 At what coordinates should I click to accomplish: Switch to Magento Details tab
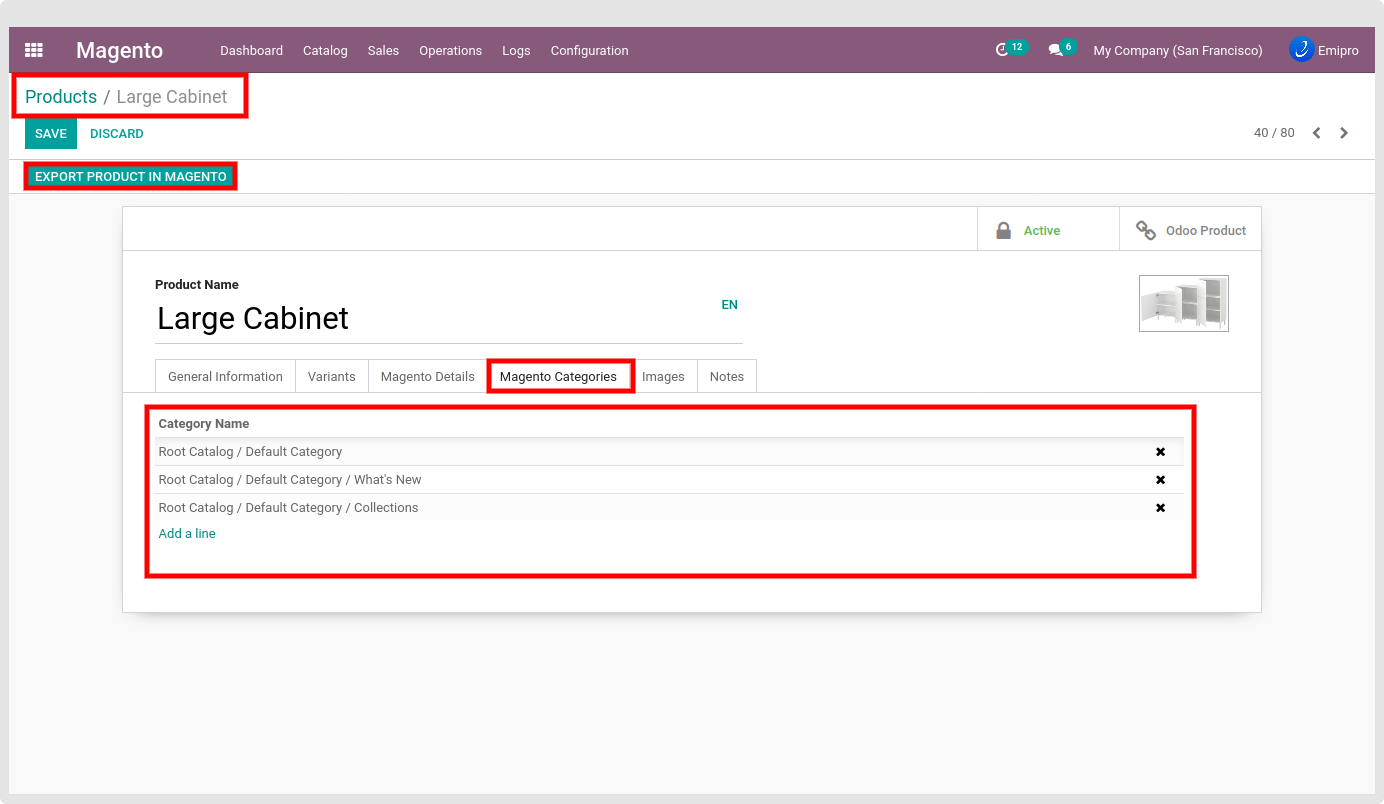[427, 376]
